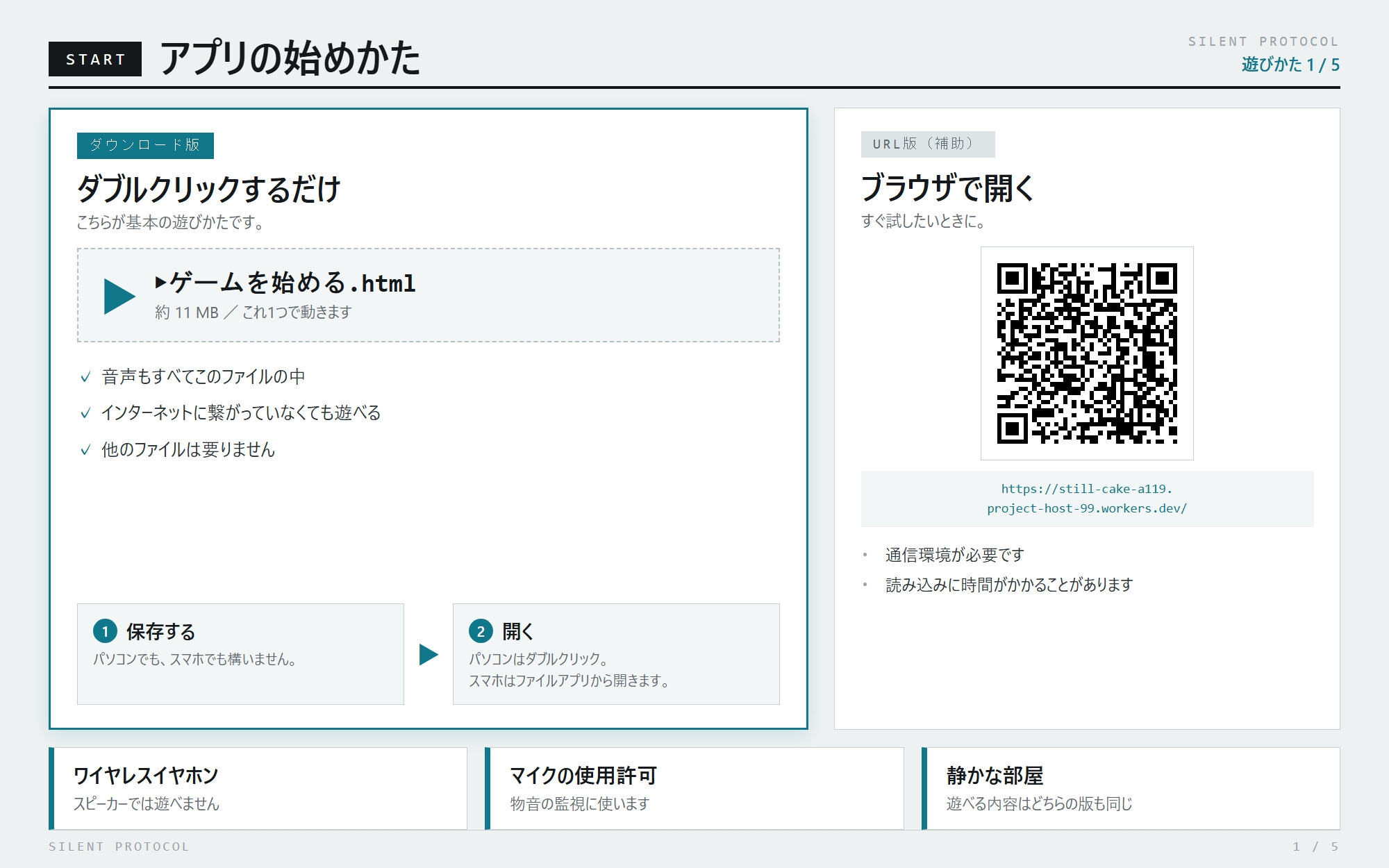Select the 開く step card
The width and height of the screenshot is (1389, 868).
click(x=616, y=654)
